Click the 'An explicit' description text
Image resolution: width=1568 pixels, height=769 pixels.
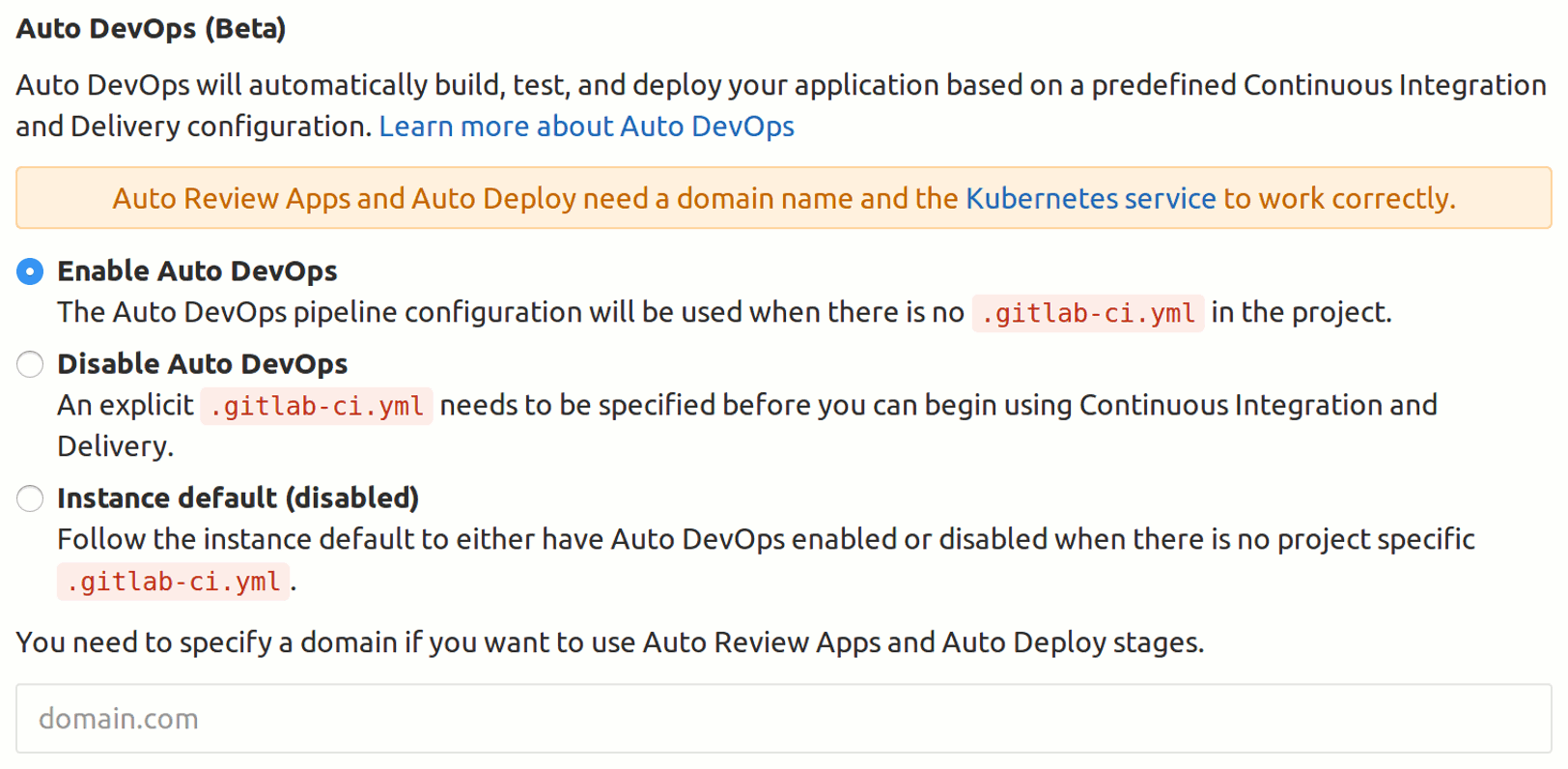click(x=126, y=406)
